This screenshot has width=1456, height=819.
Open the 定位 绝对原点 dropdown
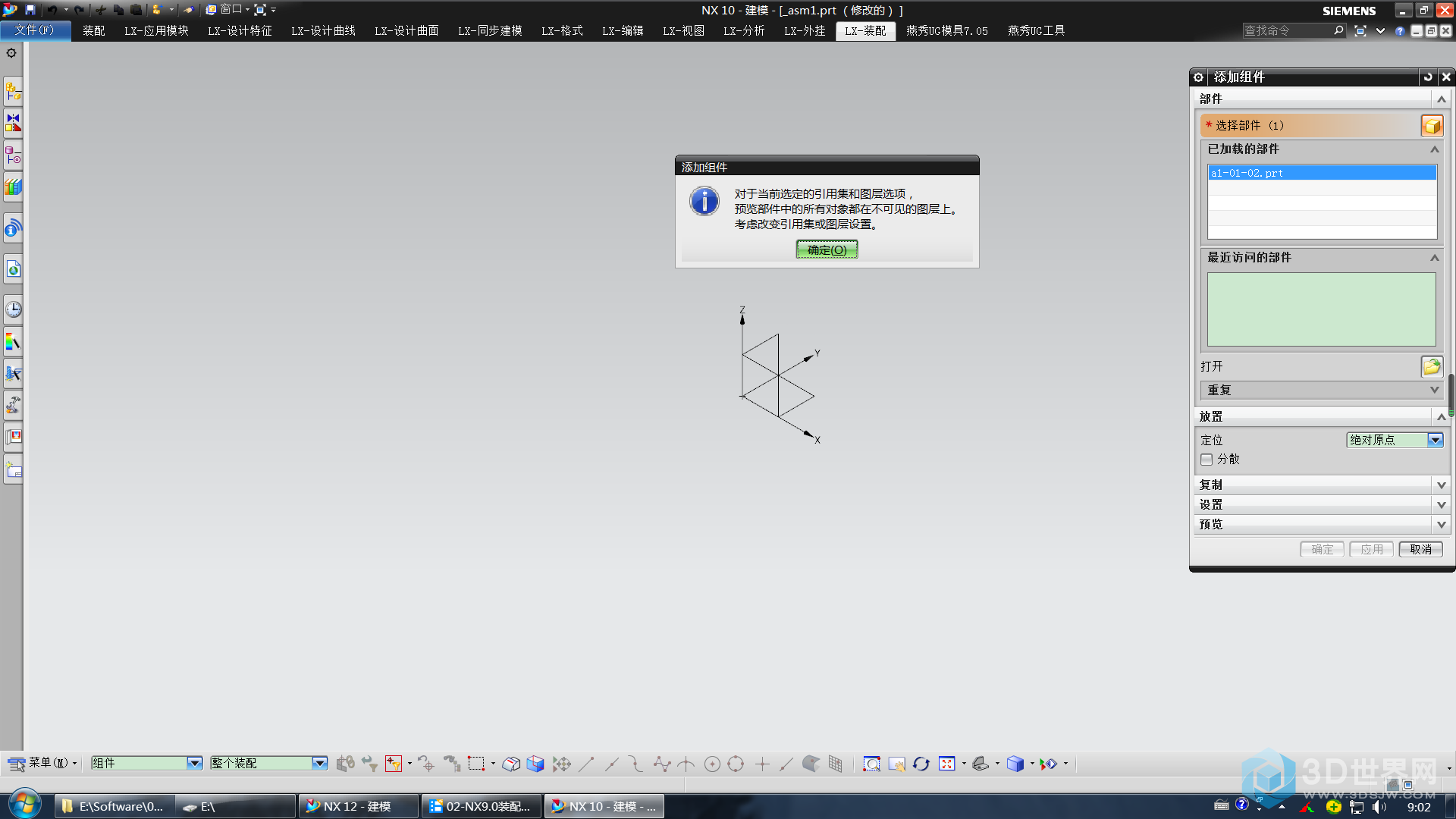tap(1435, 440)
